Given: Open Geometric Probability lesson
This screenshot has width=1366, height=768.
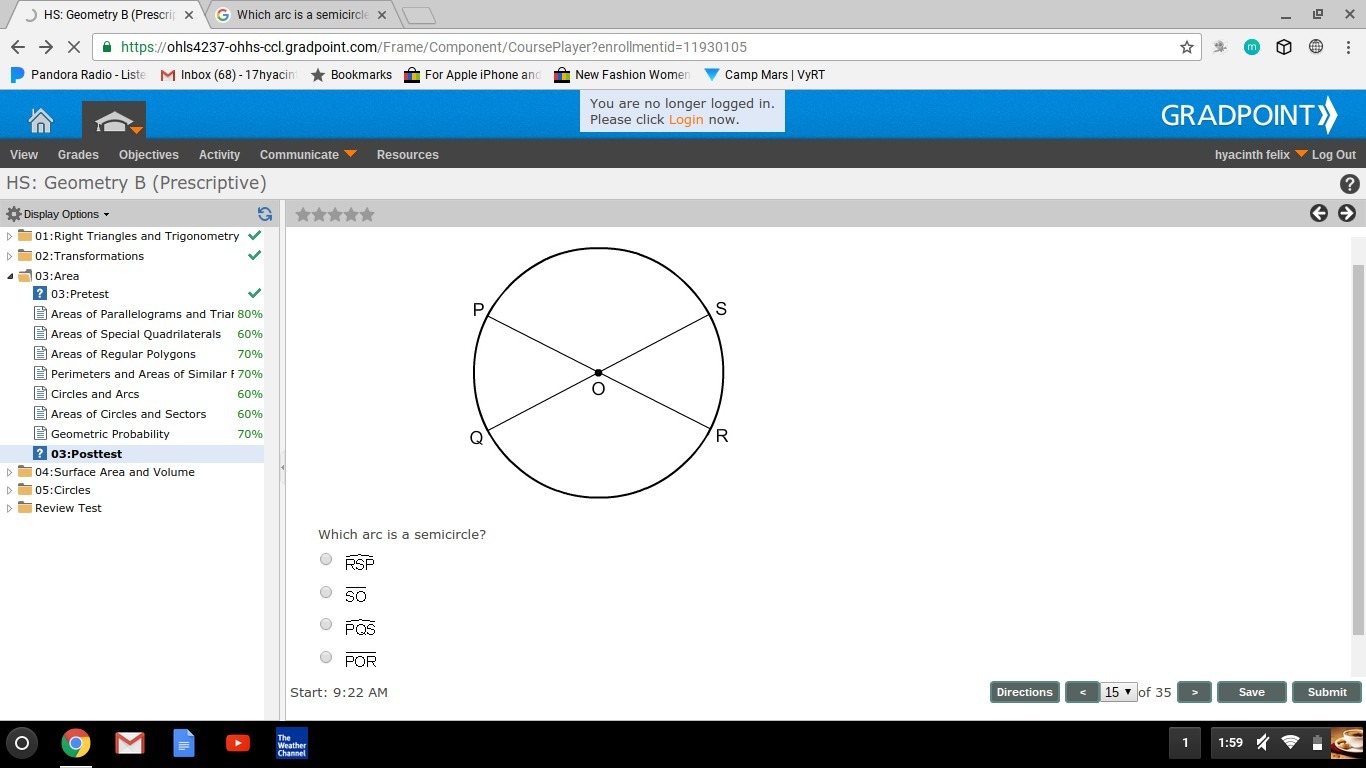Looking at the screenshot, I should point(110,434).
